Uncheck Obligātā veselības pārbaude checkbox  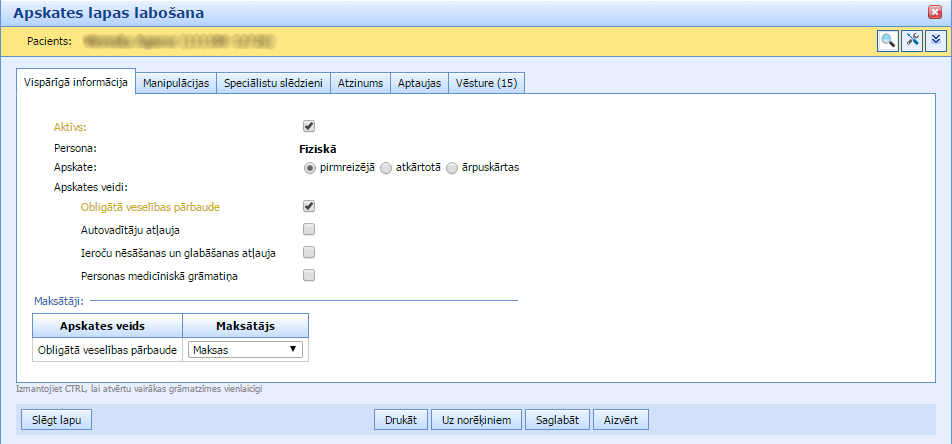pyautogui.click(x=309, y=207)
